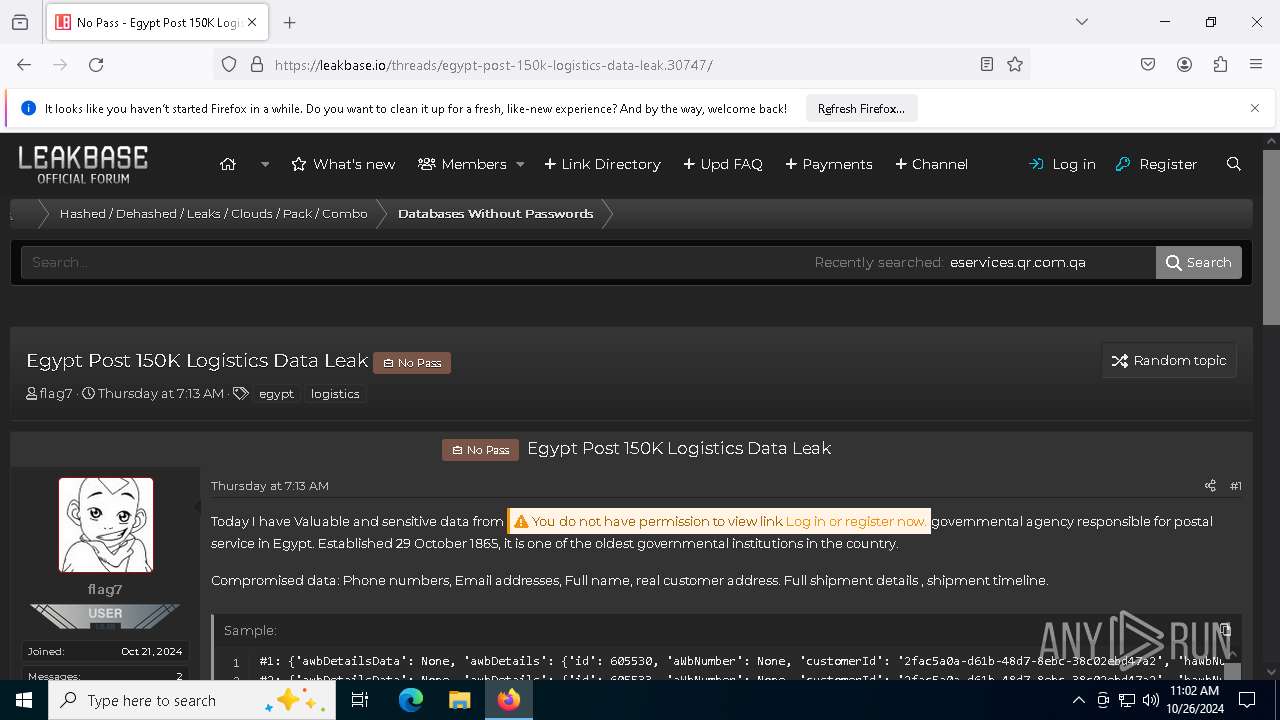
Task: Open Extensions puzzle icon
Action: 1220,64
